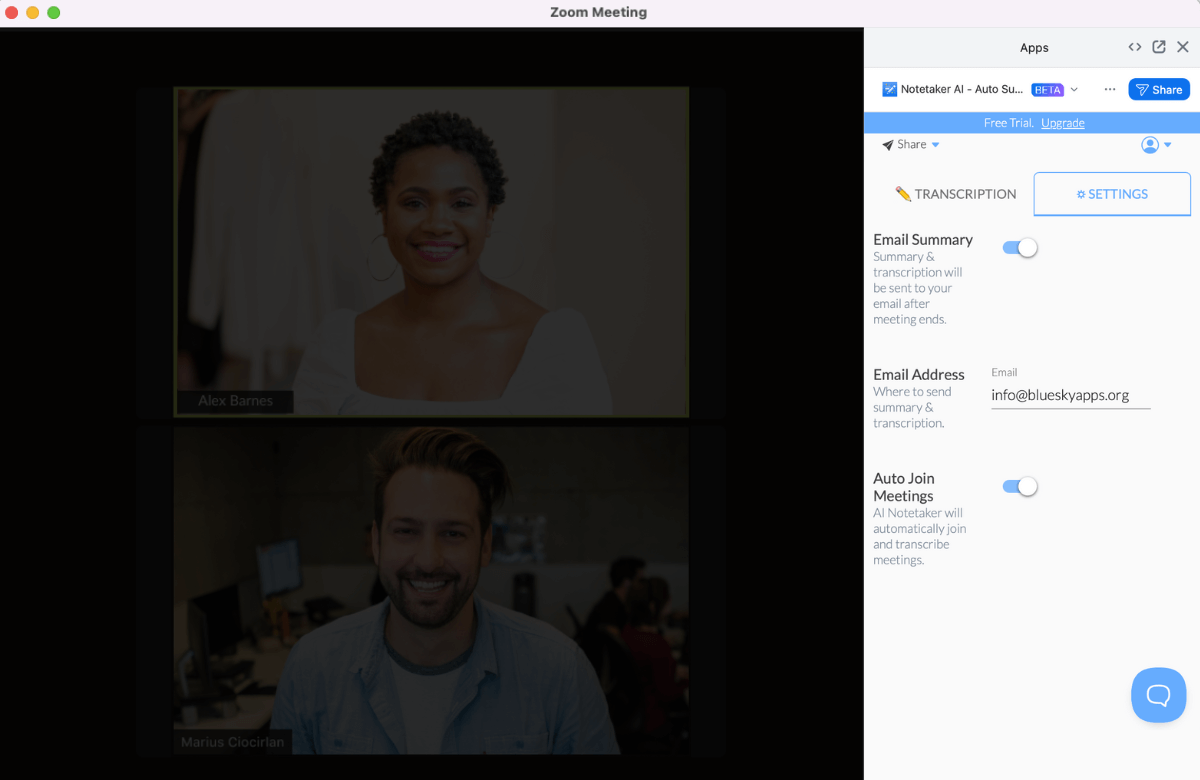The width and height of the screenshot is (1200, 780).
Task: Select the SETTINGS tab
Action: point(1111,194)
